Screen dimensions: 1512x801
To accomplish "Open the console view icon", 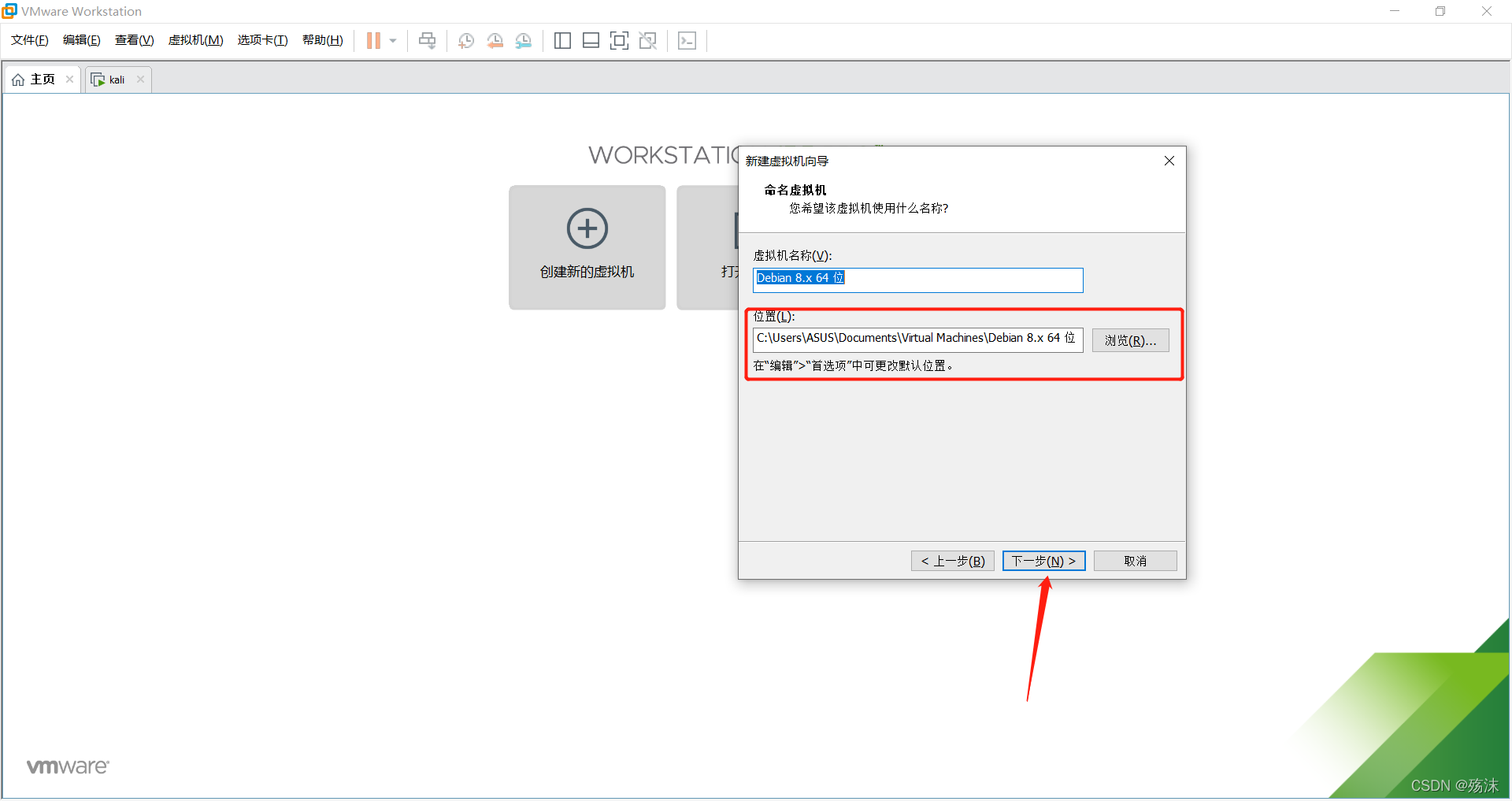I will (x=687, y=41).
